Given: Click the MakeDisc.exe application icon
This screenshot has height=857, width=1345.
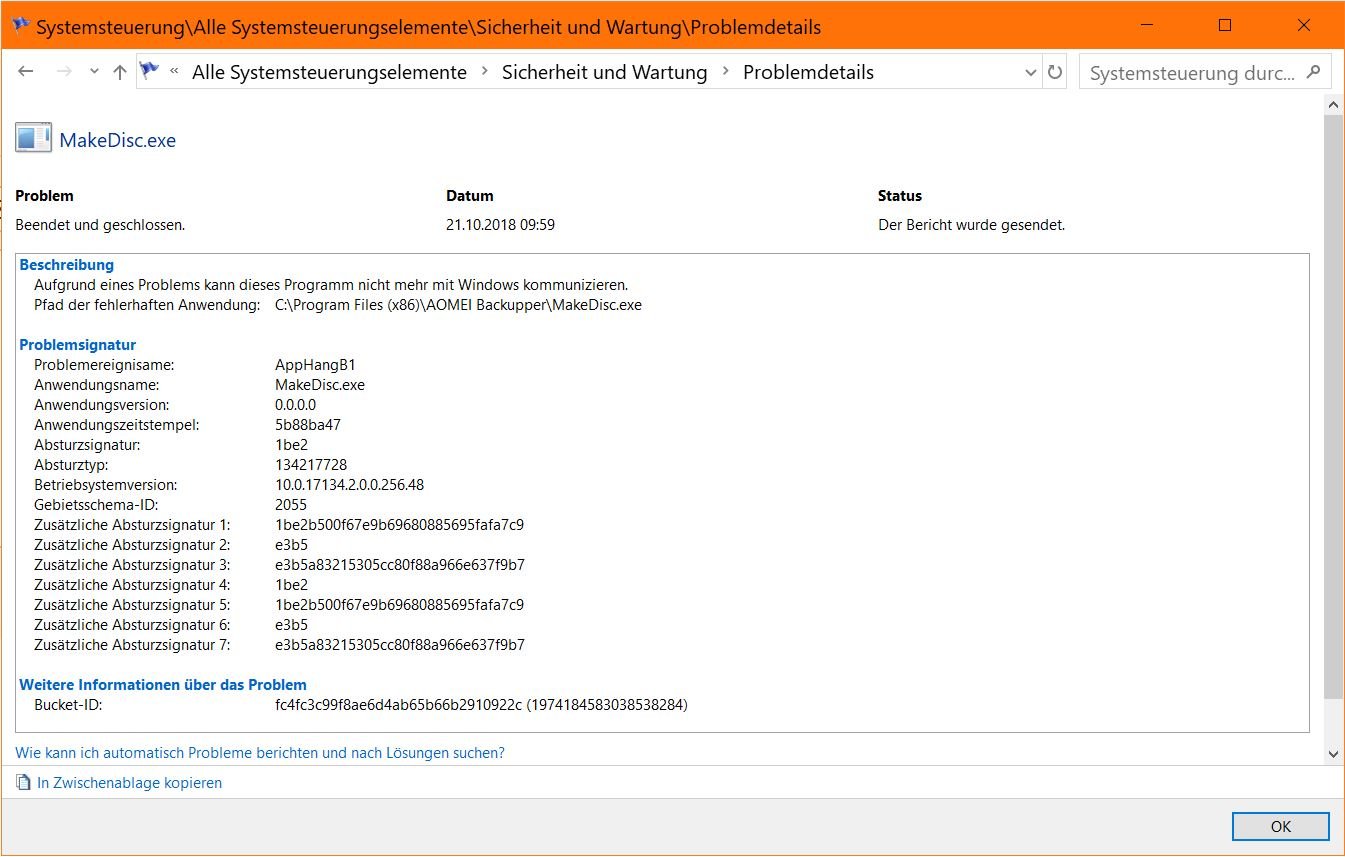Looking at the screenshot, I should [x=33, y=139].
